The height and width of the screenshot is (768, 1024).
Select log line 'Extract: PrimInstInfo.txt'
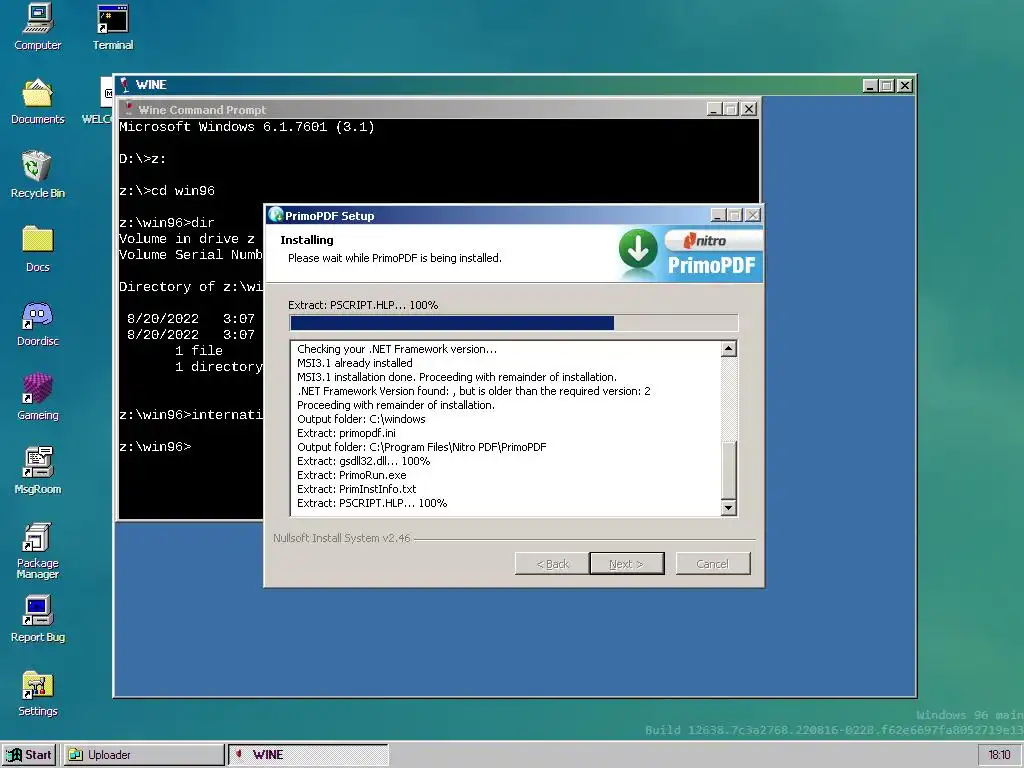(x=357, y=488)
